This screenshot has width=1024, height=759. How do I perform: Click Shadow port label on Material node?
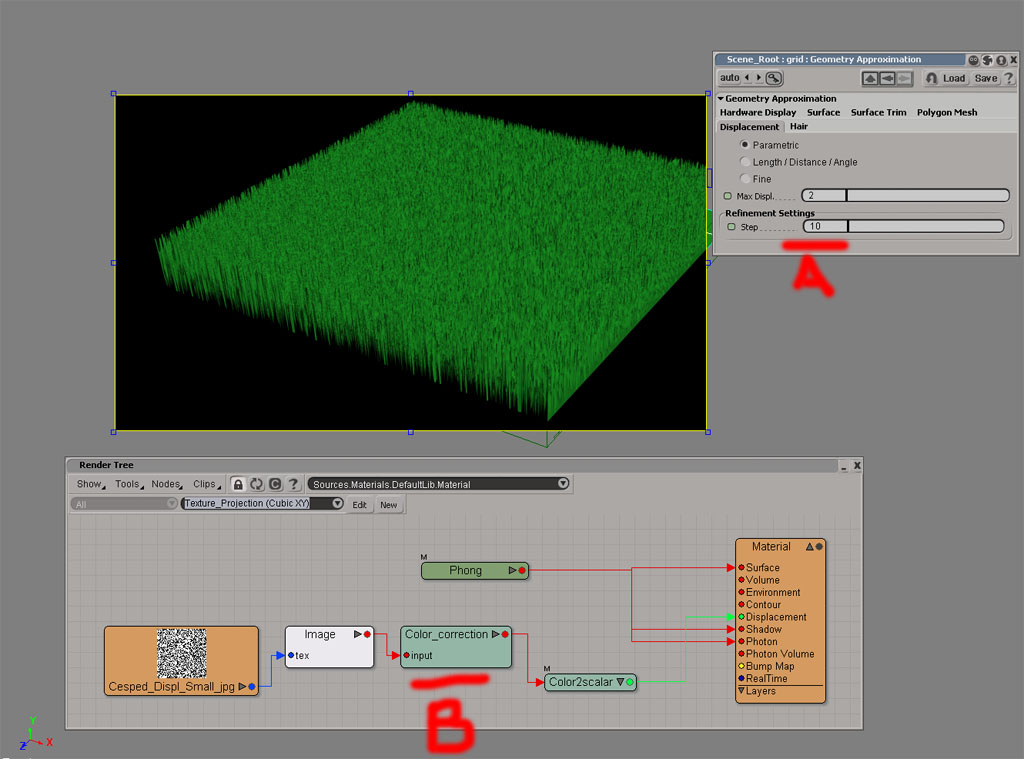(x=763, y=629)
